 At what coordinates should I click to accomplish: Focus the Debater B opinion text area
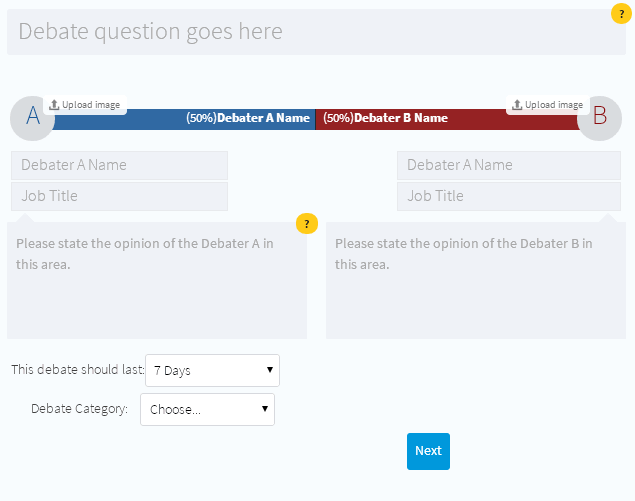click(476, 280)
